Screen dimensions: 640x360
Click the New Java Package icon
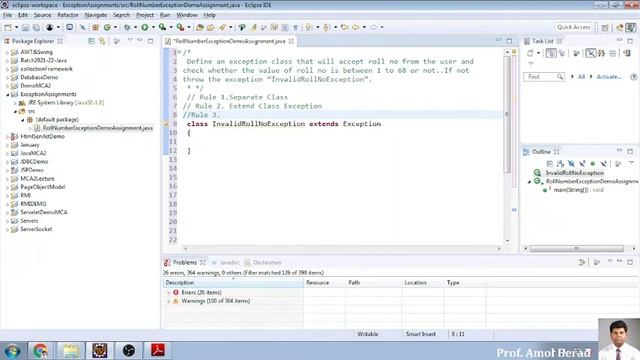coord(96,27)
